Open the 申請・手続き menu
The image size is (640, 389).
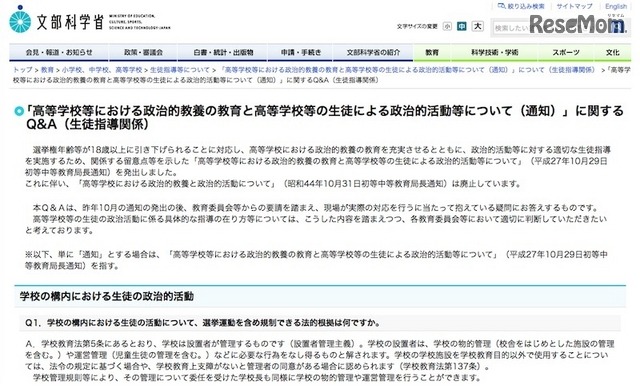point(300,52)
